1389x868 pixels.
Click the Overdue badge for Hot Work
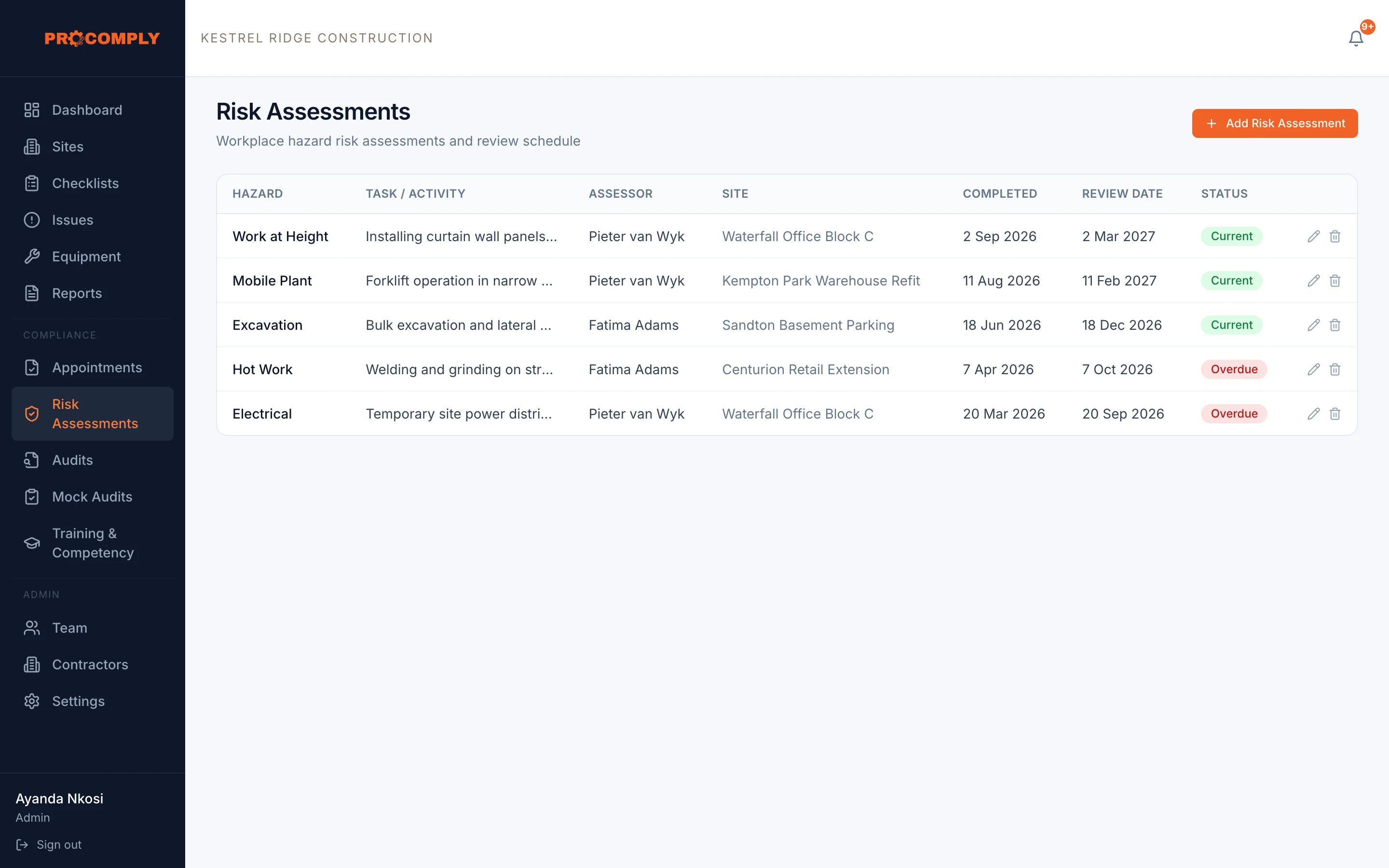[x=1234, y=369]
